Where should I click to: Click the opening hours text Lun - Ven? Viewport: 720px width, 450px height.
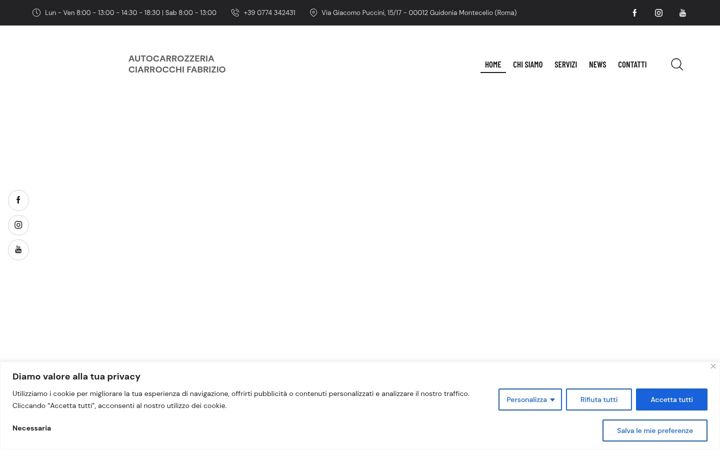(130, 13)
